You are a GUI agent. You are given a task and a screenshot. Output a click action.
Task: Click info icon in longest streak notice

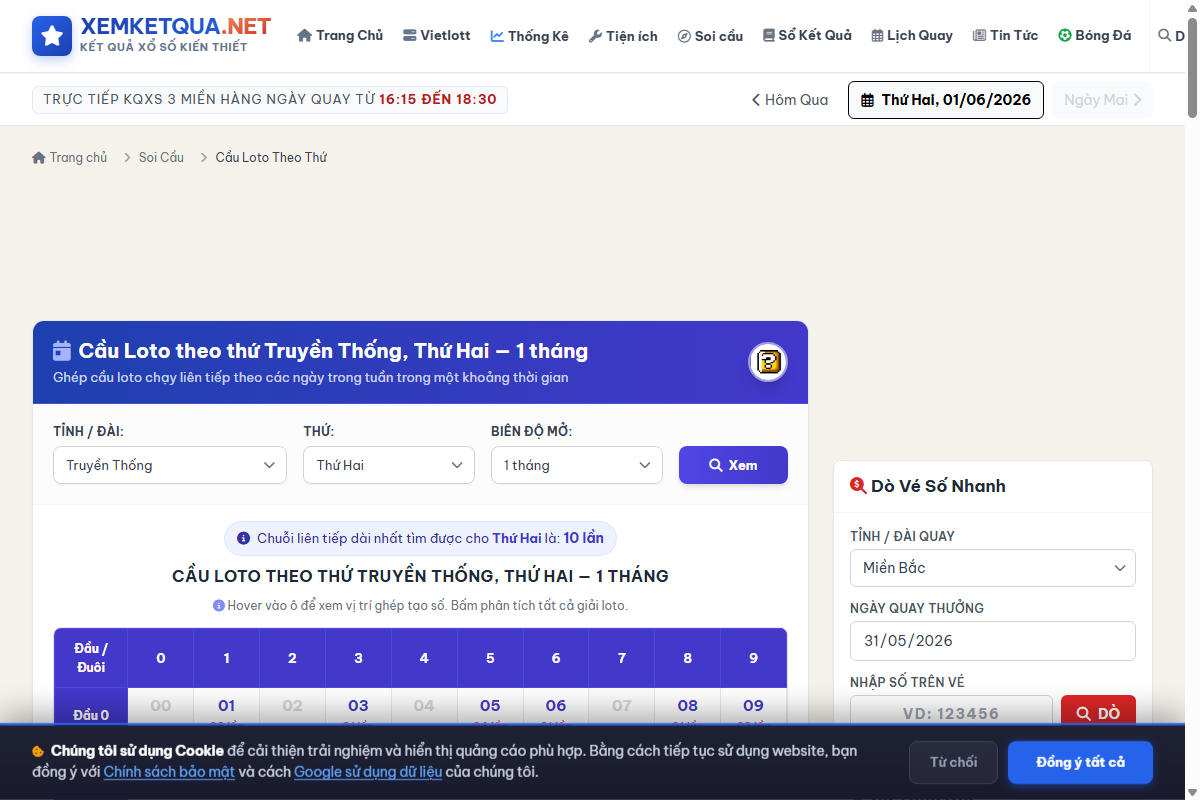243,538
